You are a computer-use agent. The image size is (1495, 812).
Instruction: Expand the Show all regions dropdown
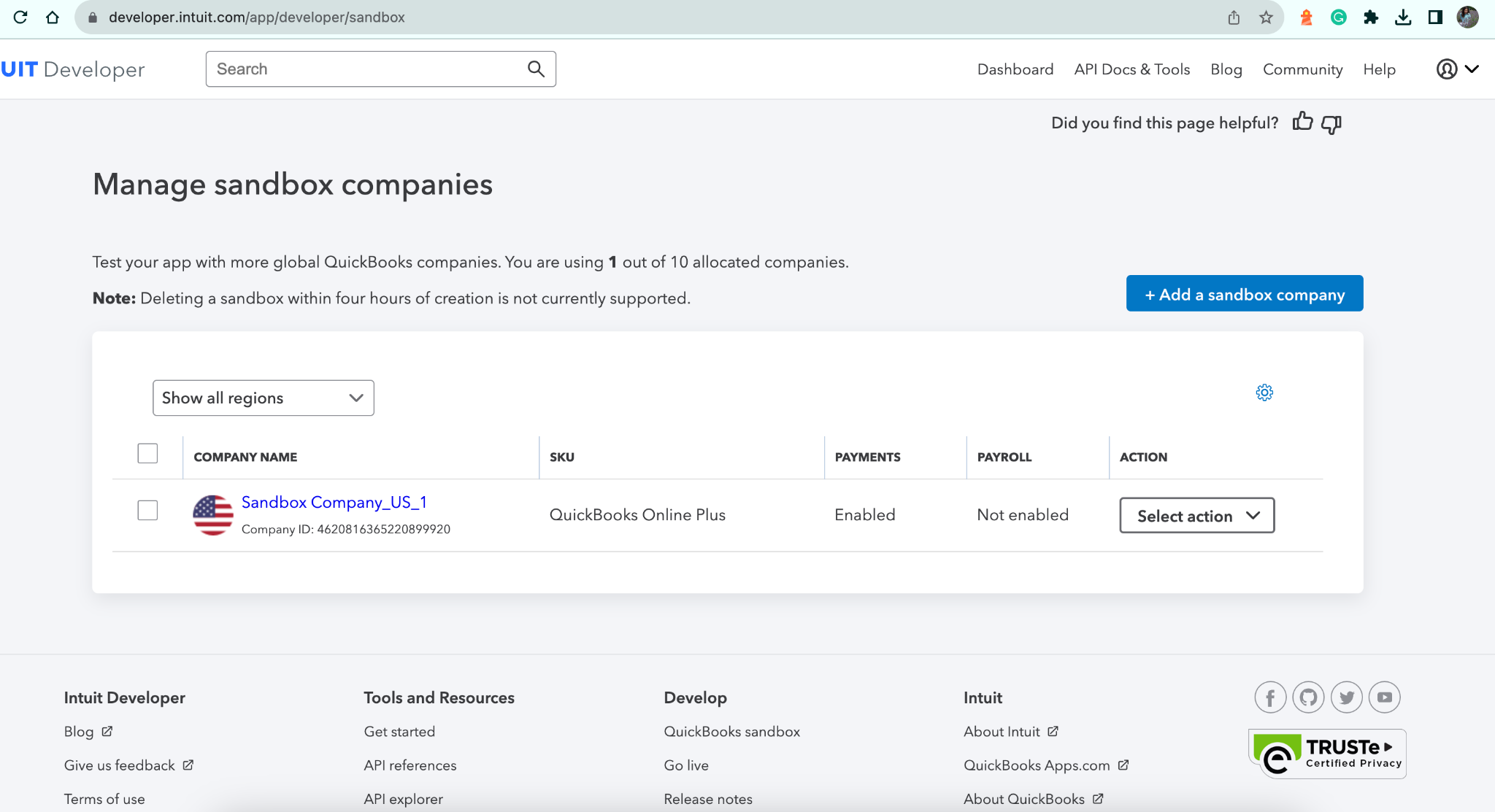coord(264,398)
